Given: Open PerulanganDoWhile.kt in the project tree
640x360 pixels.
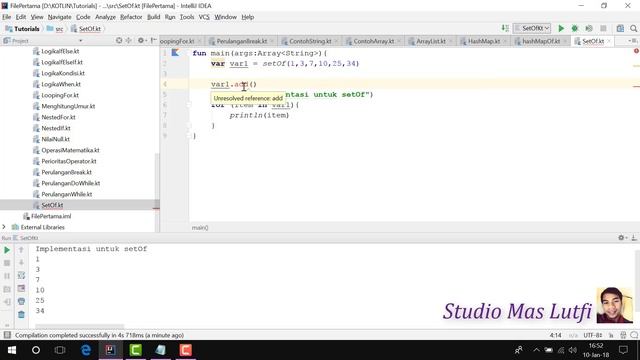Looking at the screenshot, I should tap(71, 183).
